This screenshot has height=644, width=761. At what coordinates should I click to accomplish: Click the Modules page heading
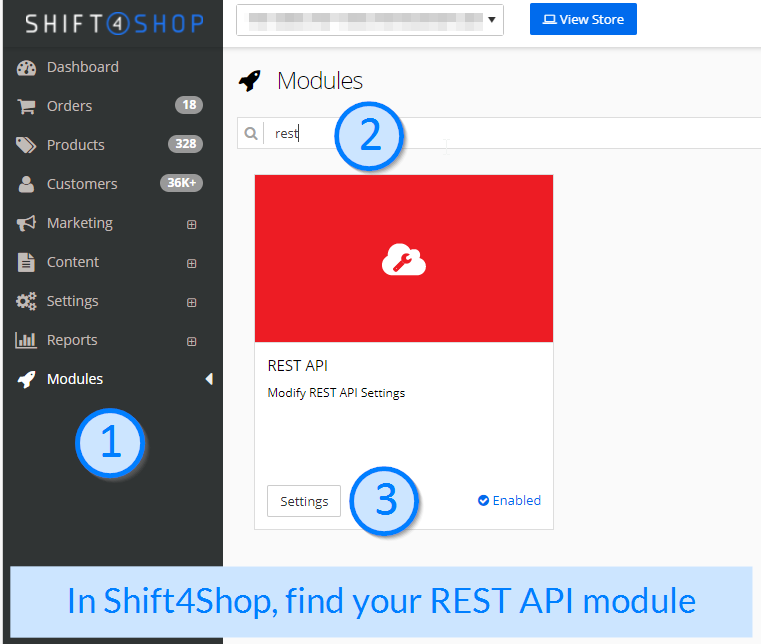pos(320,81)
